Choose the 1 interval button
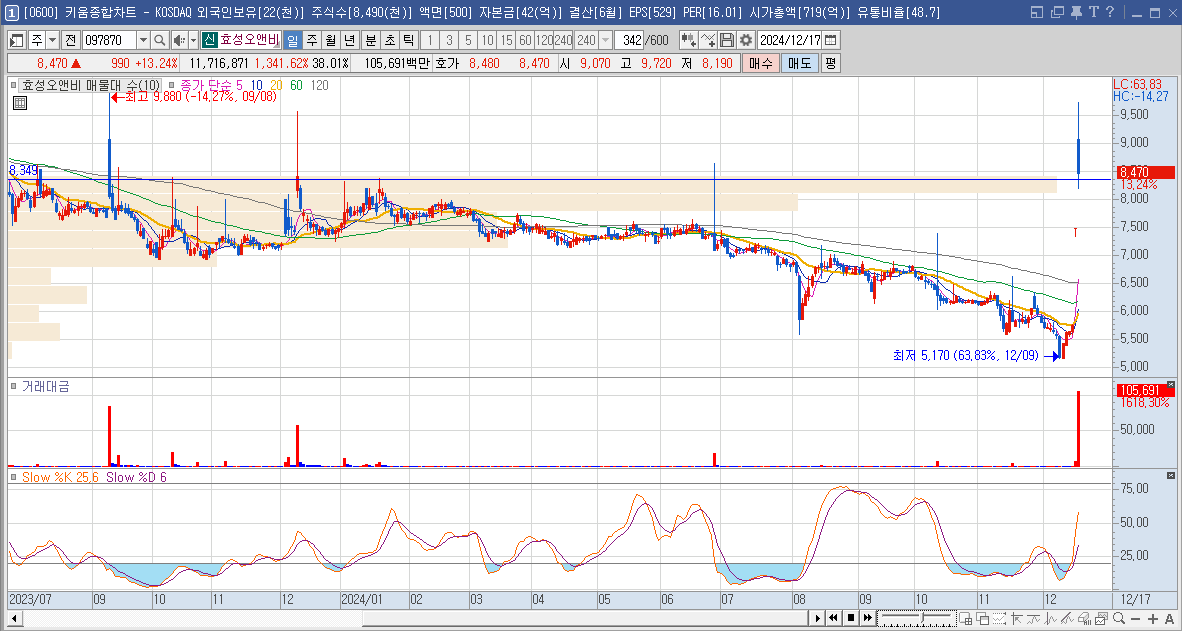Viewport: 1182px width, 631px height. pyautogui.click(x=430, y=40)
